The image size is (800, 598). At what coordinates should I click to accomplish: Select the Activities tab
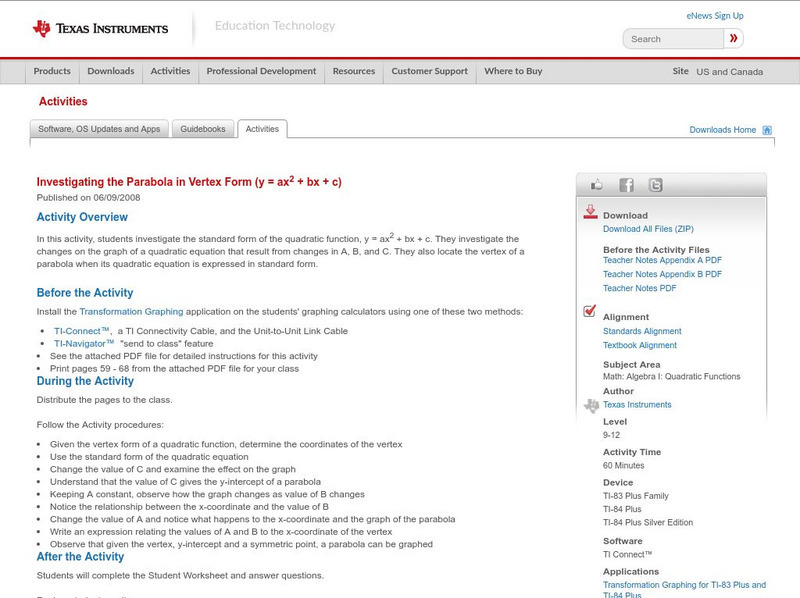pos(262,129)
